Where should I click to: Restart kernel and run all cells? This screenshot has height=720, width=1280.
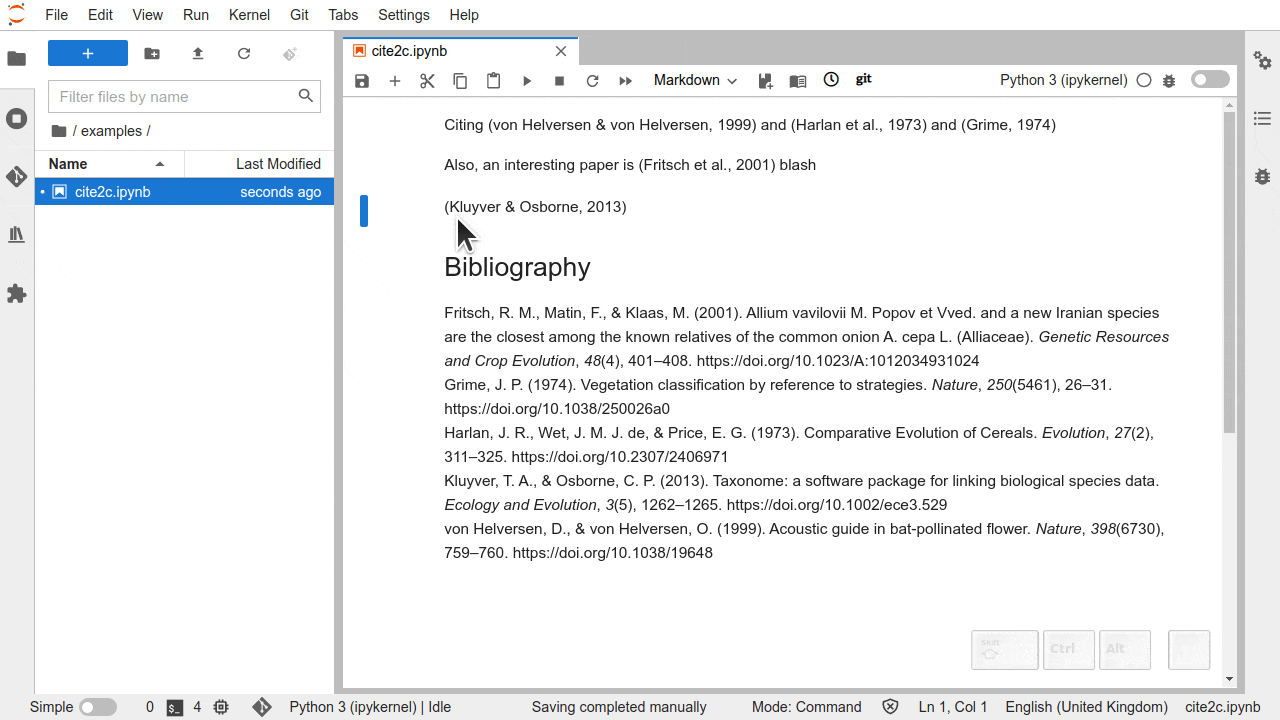(x=625, y=80)
